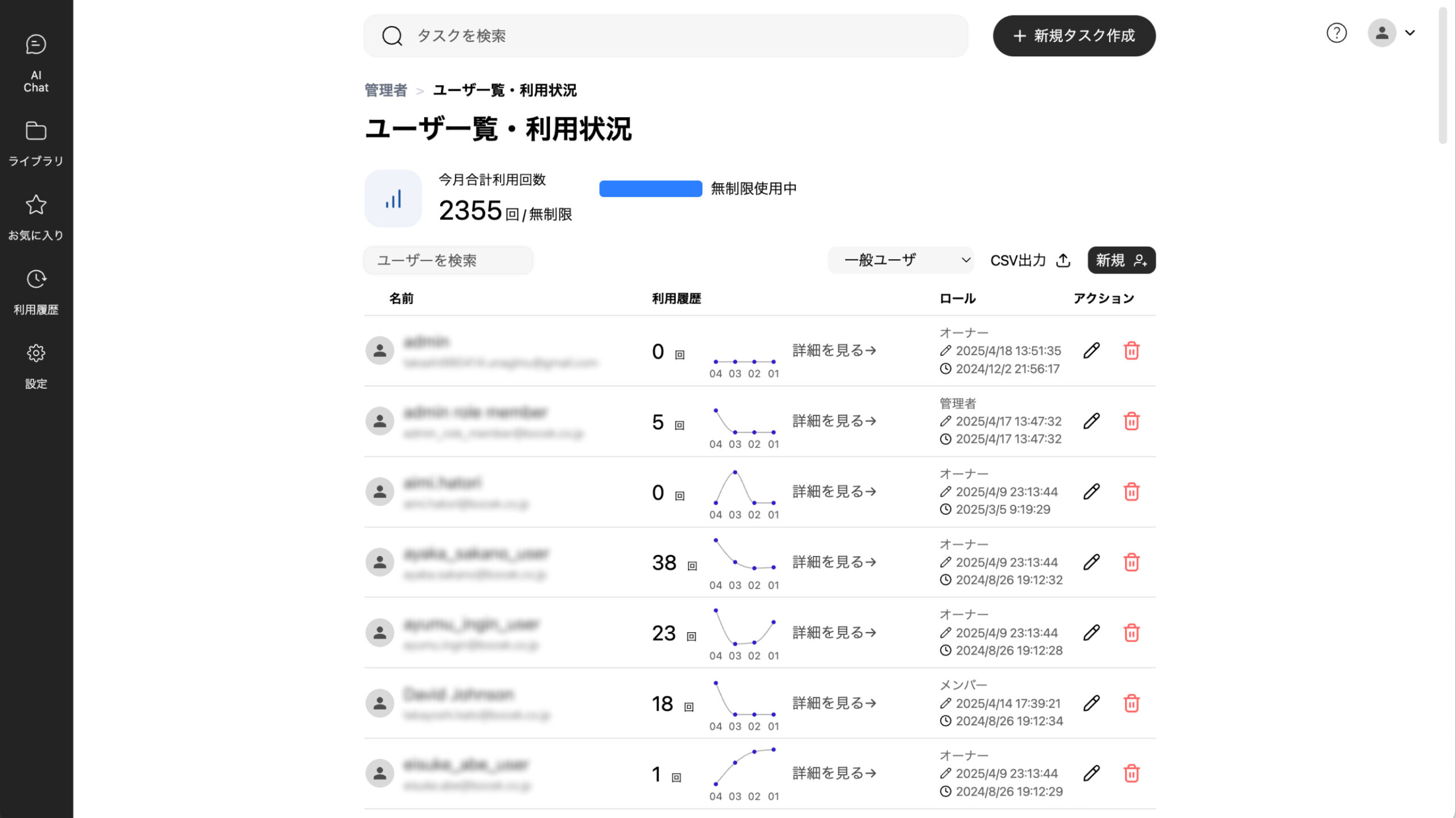Click the 名前 column header

tap(401, 298)
